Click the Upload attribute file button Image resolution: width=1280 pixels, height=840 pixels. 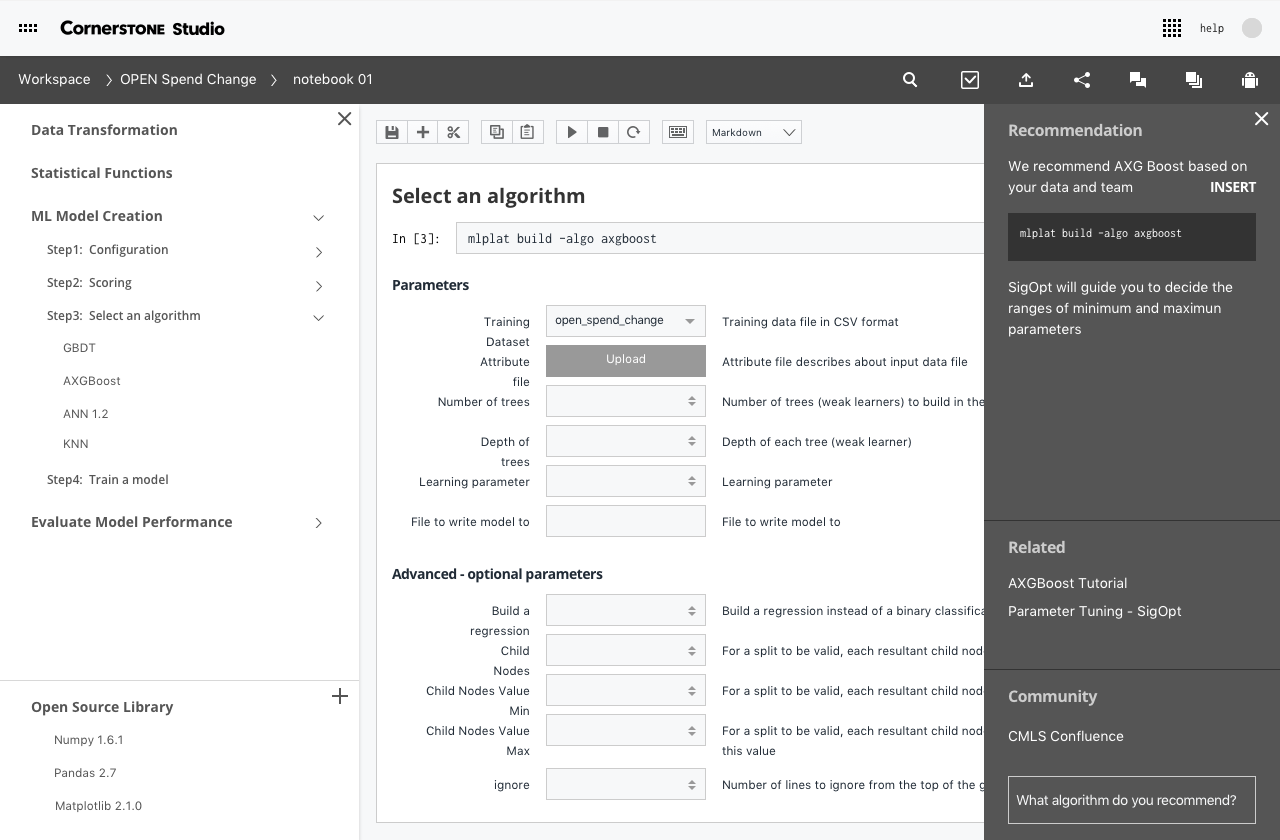[x=625, y=360]
